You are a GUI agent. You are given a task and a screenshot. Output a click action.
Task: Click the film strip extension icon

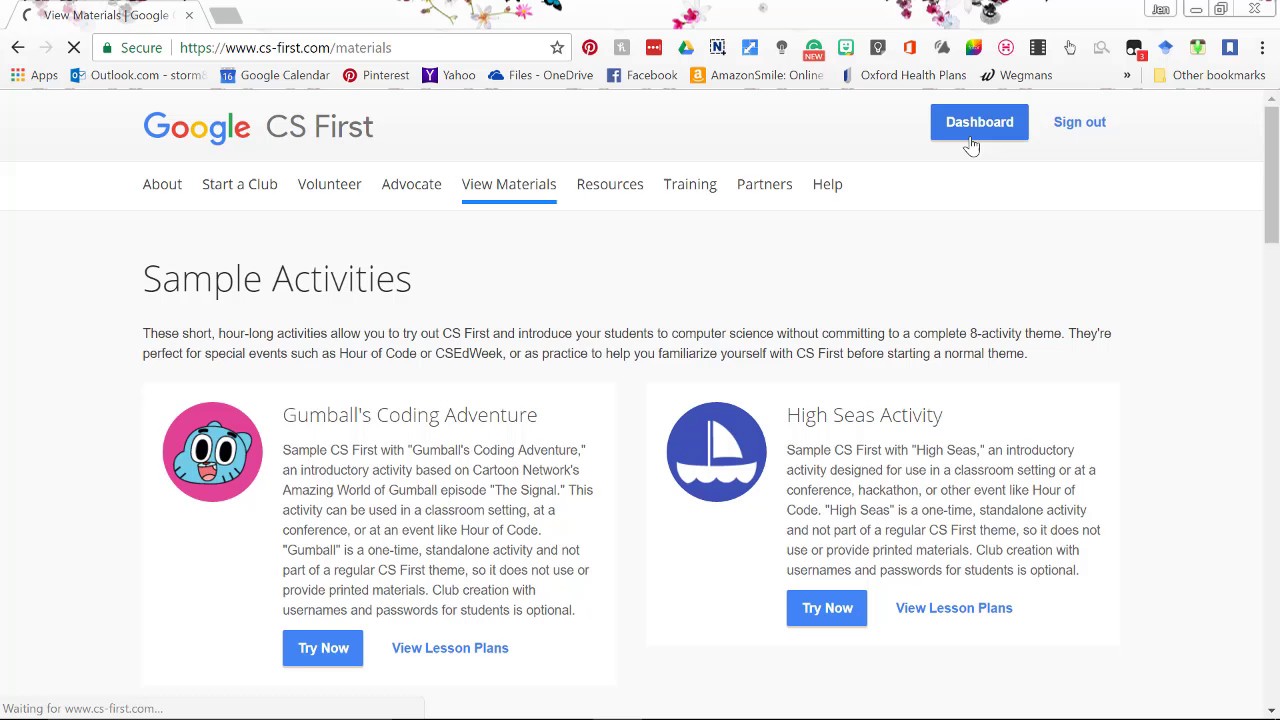click(x=1038, y=48)
